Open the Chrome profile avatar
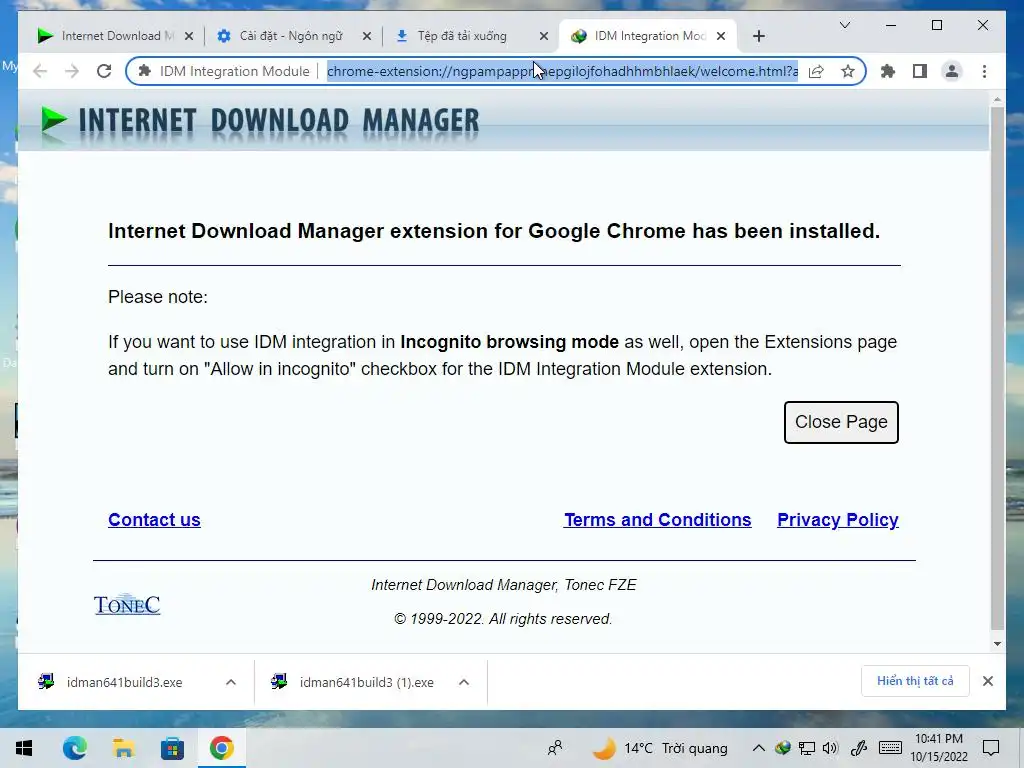The height and width of the screenshot is (768, 1024). point(952,71)
